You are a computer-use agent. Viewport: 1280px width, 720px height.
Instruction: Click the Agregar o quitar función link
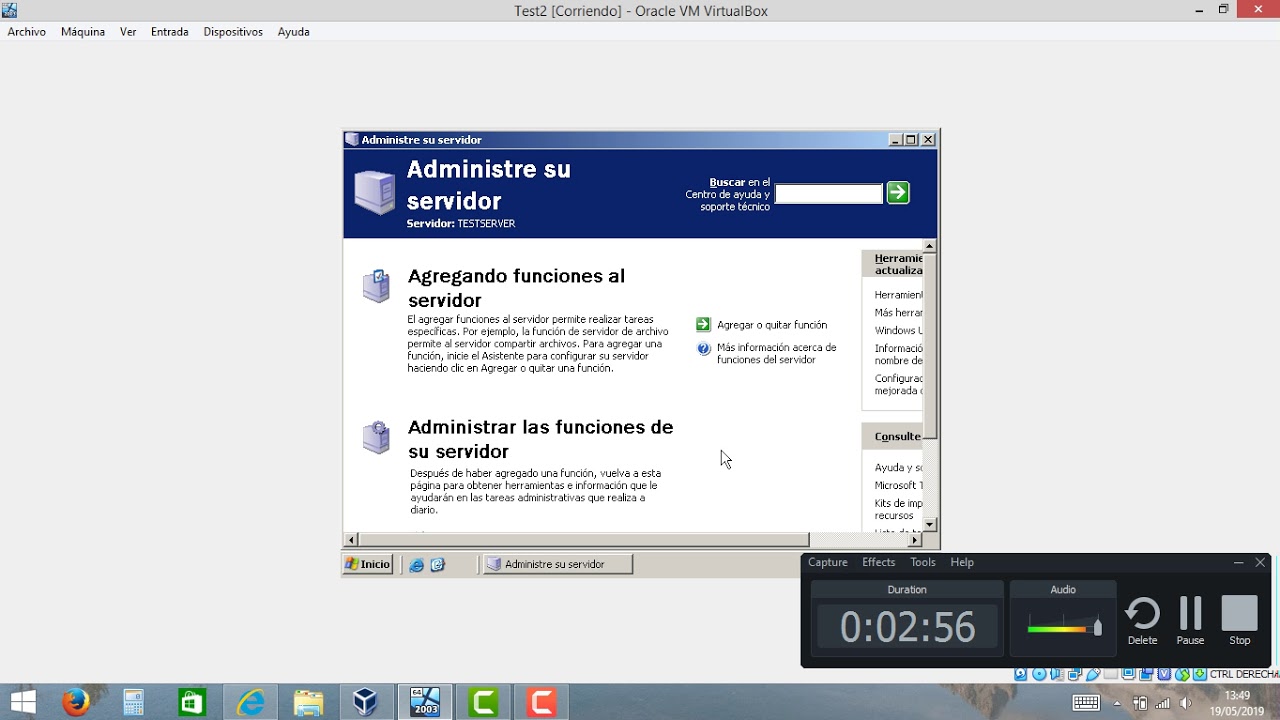coord(772,325)
